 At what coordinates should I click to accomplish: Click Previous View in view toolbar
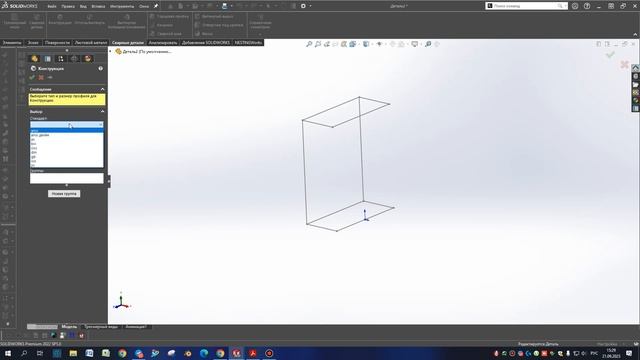coord(327,44)
